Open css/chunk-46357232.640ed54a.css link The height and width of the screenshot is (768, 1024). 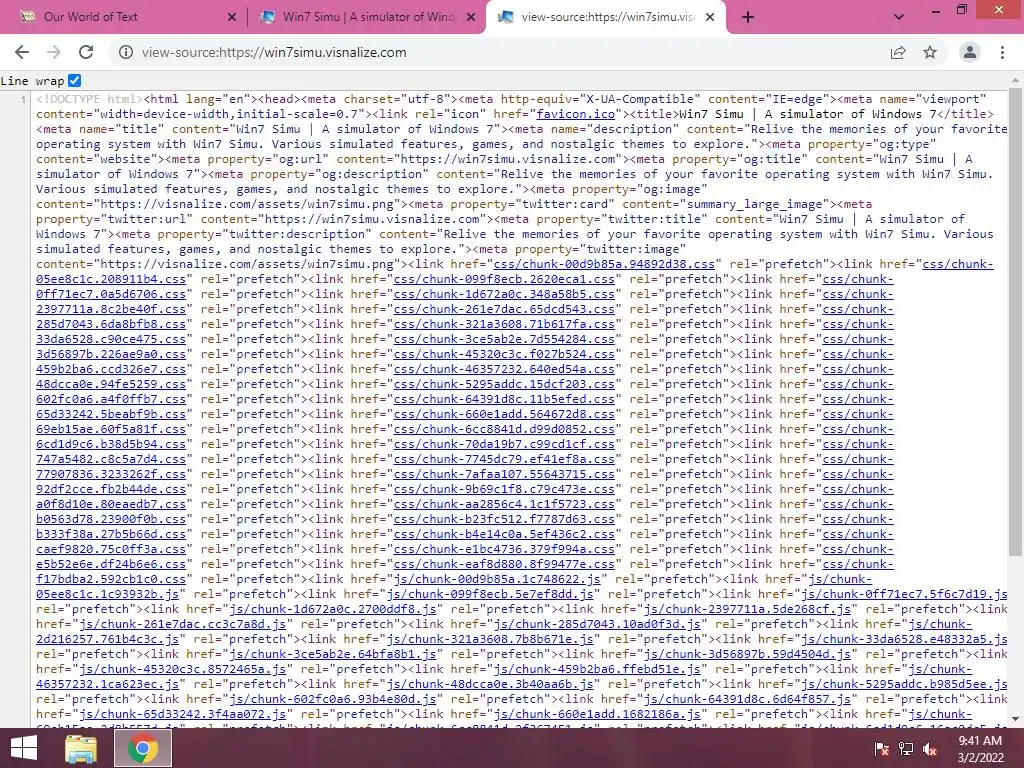click(x=504, y=369)
